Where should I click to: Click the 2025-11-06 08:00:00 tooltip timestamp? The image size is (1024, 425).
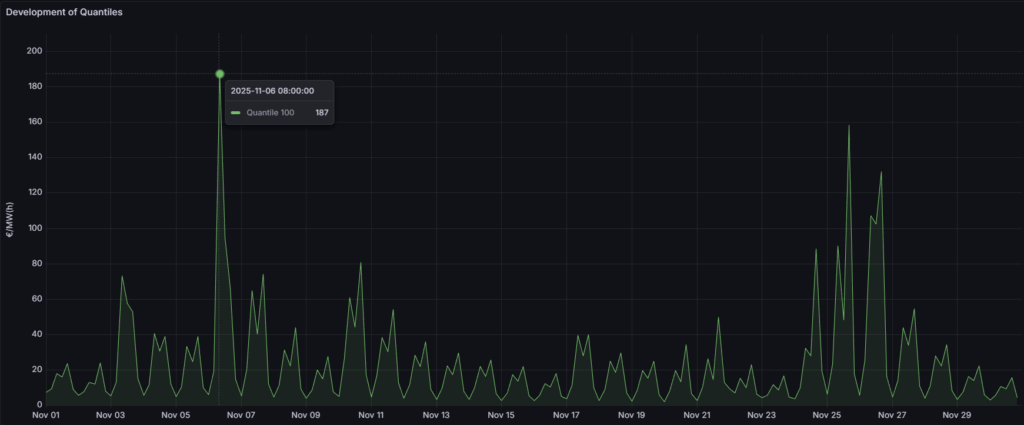click(x=272, y=90)
